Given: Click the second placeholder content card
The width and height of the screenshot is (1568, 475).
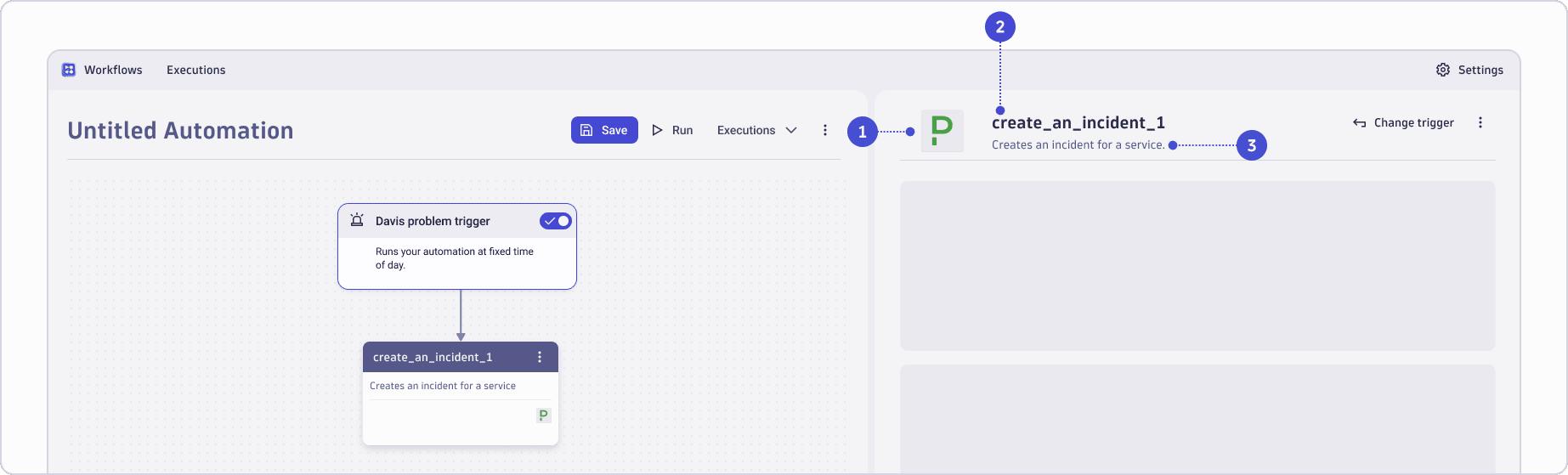Looking at the screenshot, I should pos(1197,419).
